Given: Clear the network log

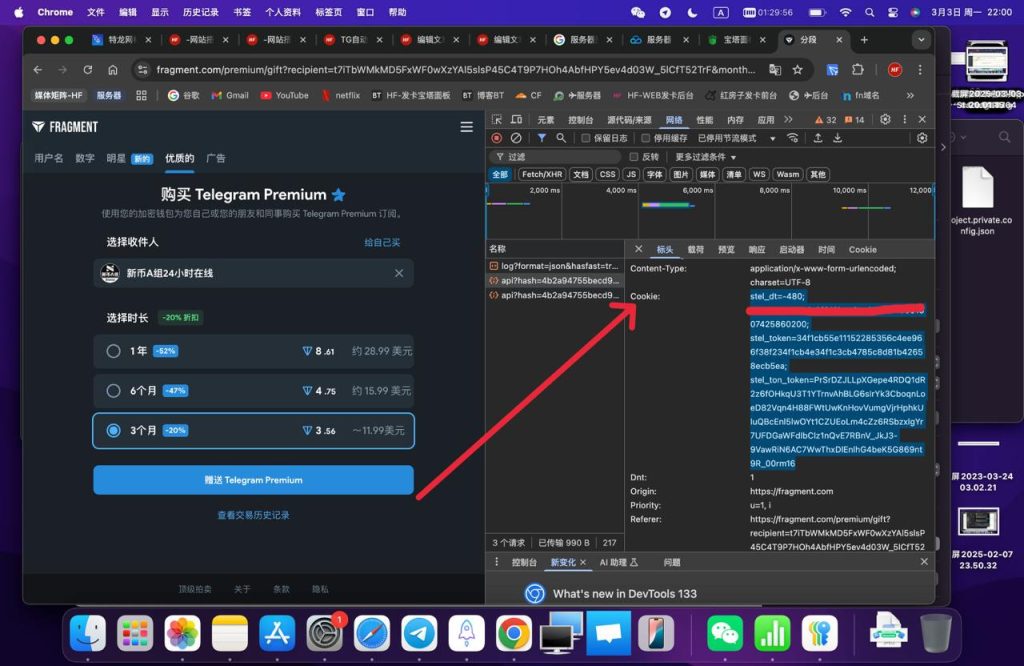Looking at the screenshot, I should pos(516,138).
